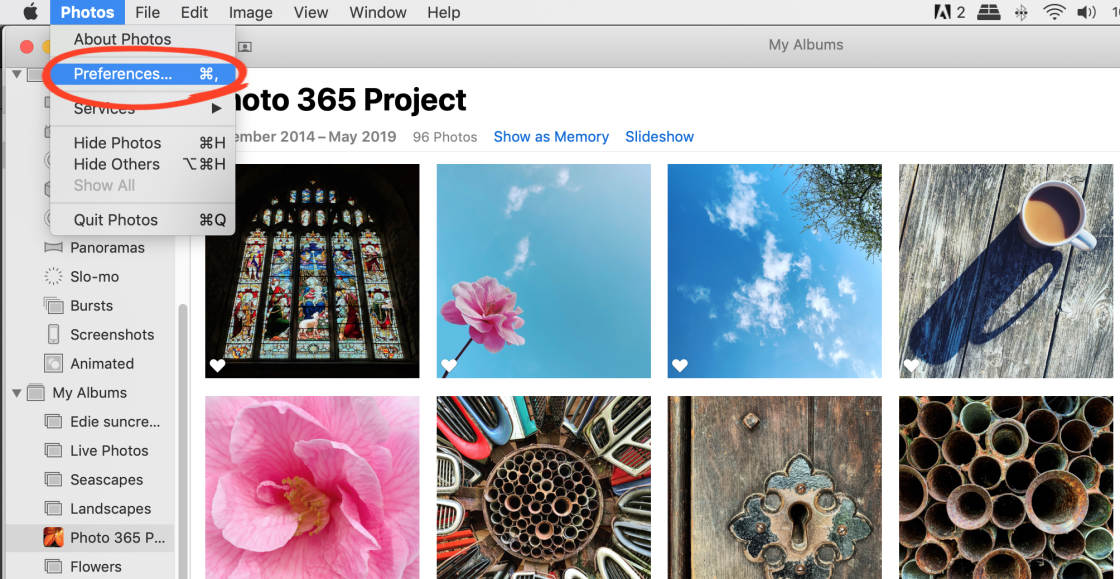Choose About Photos from the menu

(x=142, y=39)
